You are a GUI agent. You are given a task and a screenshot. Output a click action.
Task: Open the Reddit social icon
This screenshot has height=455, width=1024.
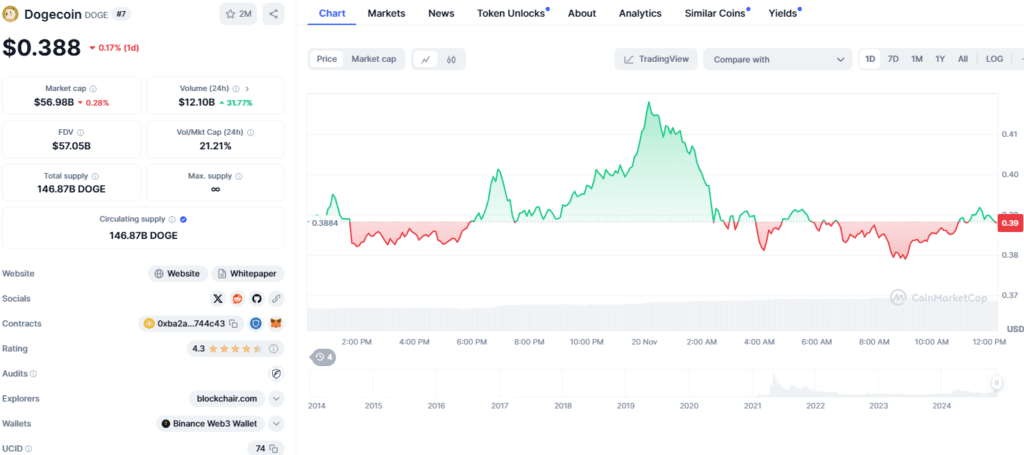[x=238, y=298]
